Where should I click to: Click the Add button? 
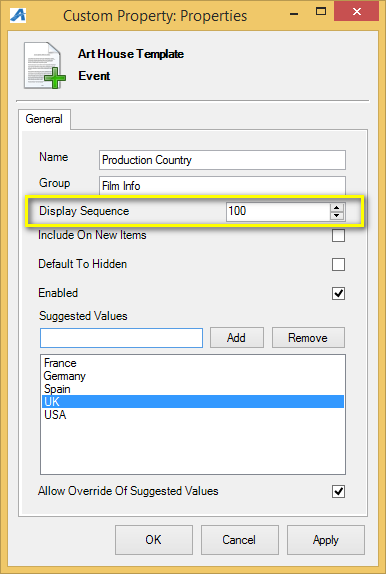237,338
